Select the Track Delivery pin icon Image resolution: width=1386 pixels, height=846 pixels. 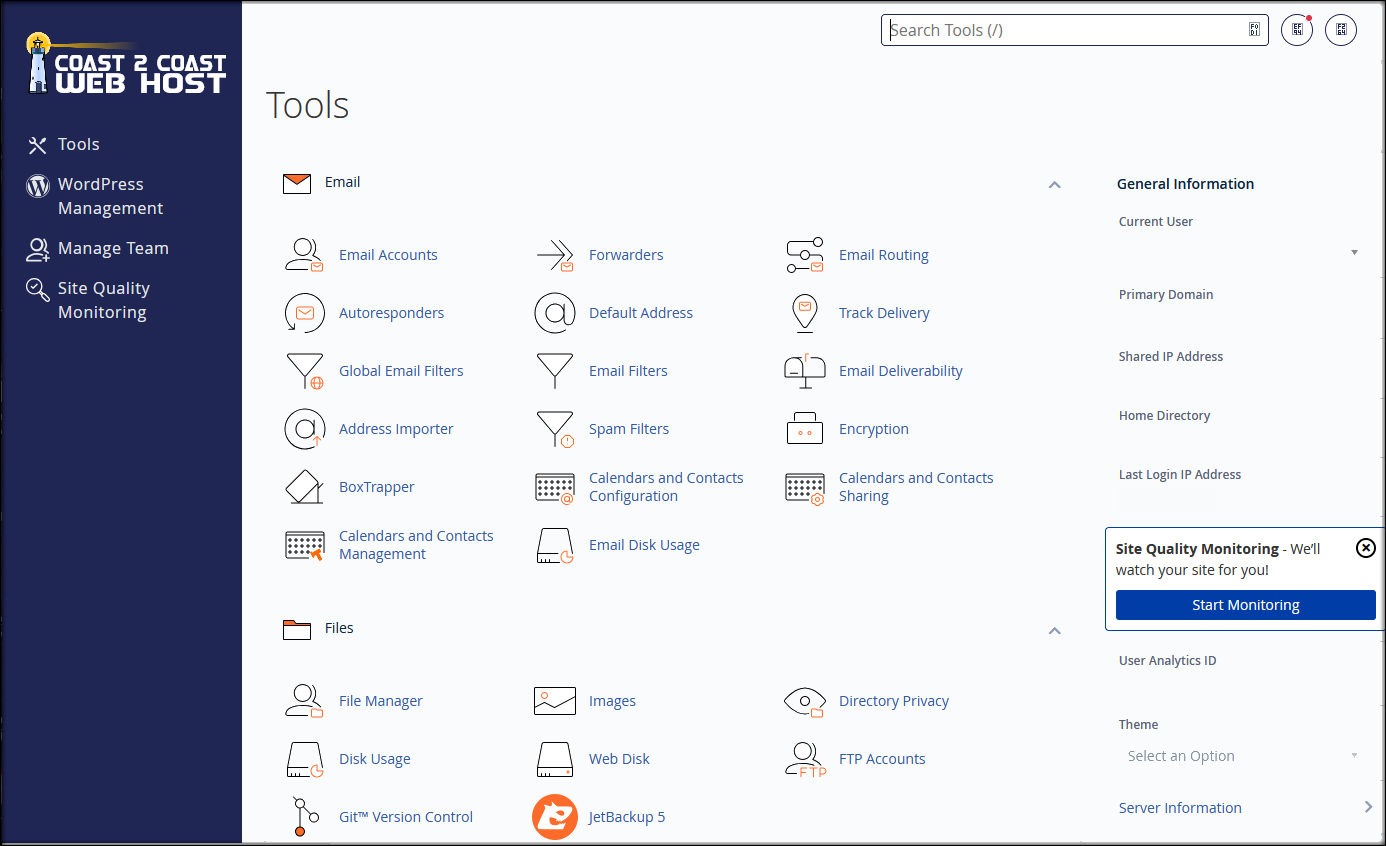804,313
